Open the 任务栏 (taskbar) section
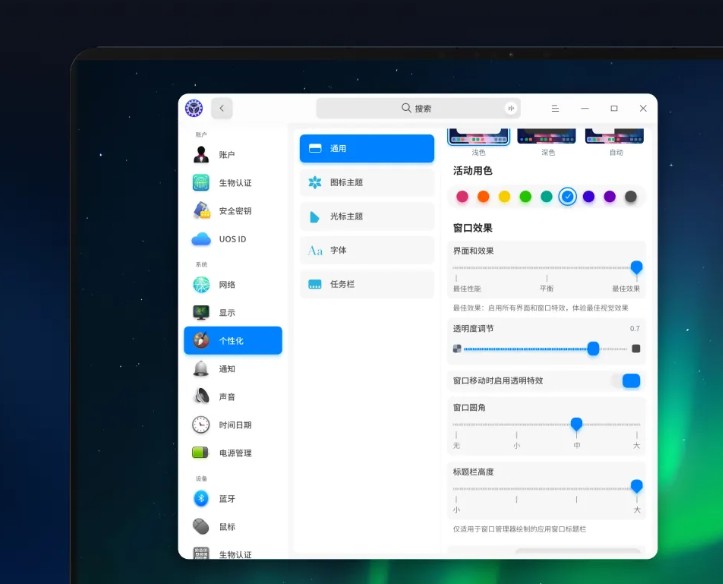 point(366,284)
